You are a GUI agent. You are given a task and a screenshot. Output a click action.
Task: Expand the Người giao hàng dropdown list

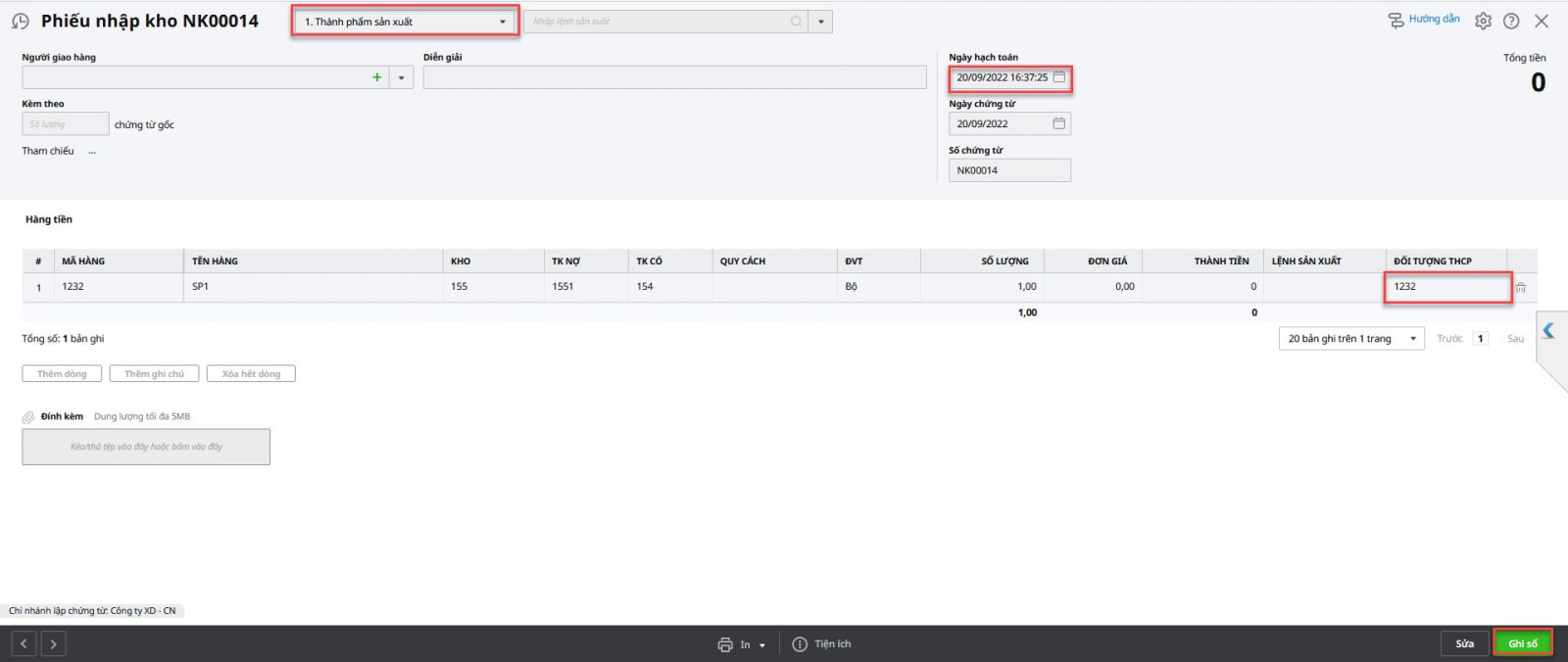(x=401, y=77)
